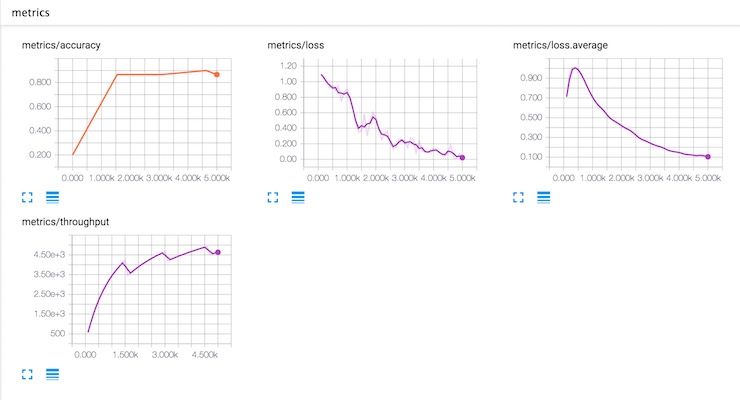Click the orange endpoint on accuracy chart
Image resolution: width=740 pixels, height=400 pixels.
point(217,75)
